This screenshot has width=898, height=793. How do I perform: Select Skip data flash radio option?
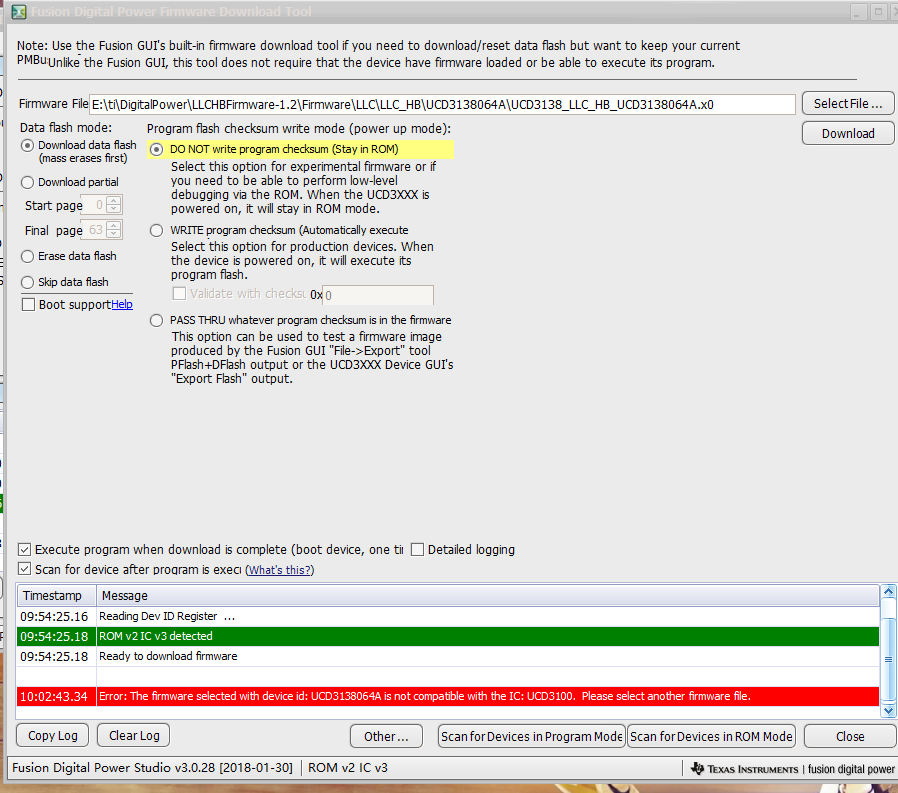pyautogui.click(x=27, y=282)
